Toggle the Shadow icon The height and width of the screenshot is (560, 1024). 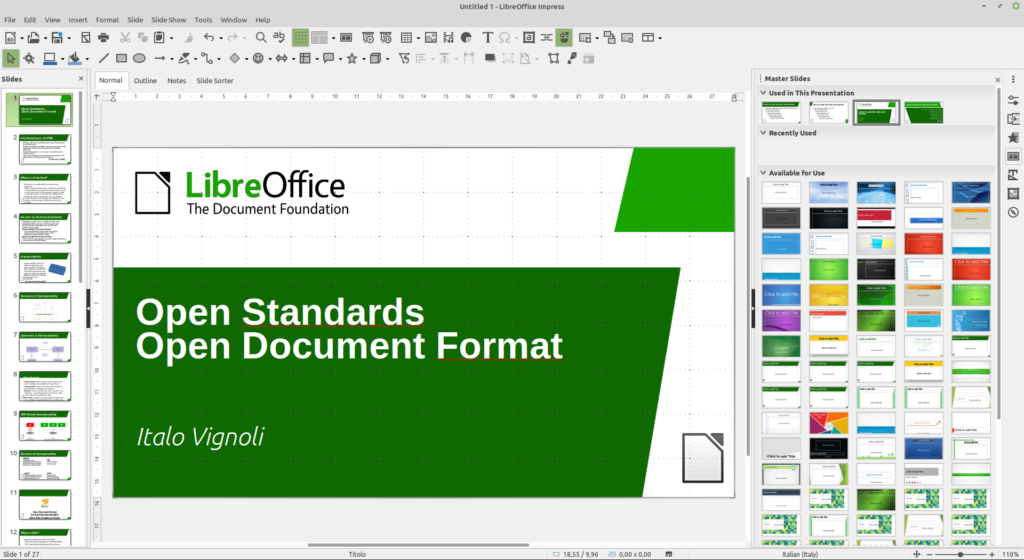tap(490, 59)
